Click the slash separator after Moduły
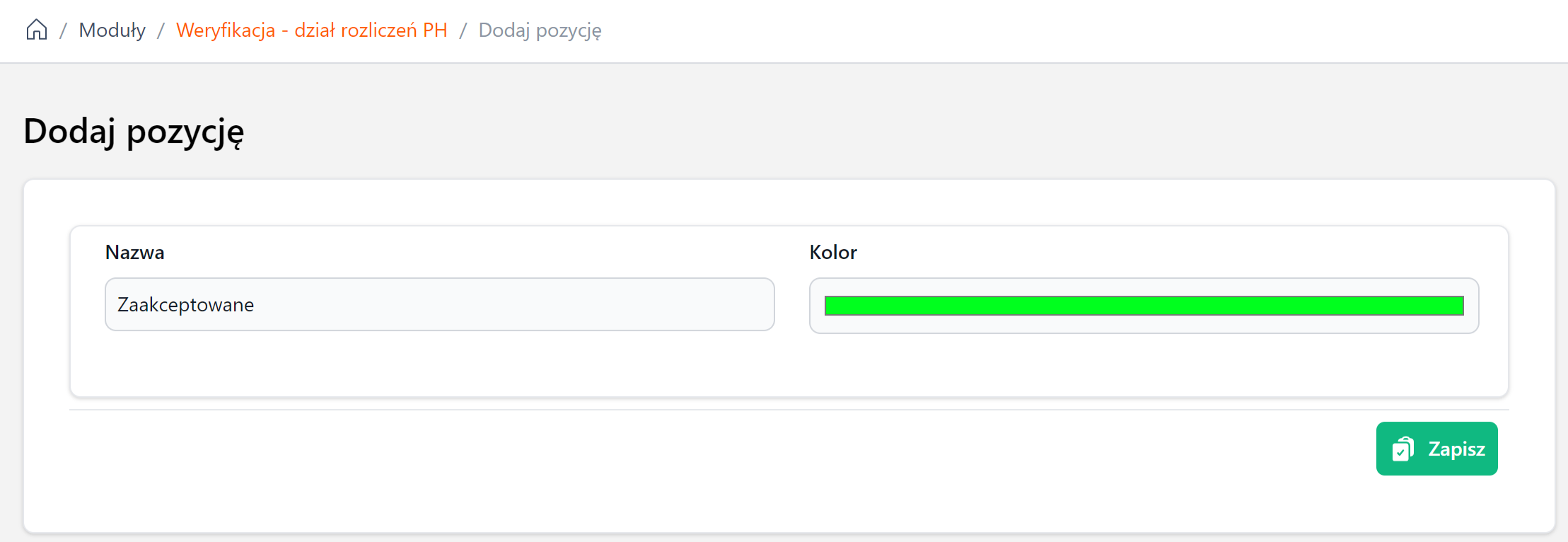Screen dimensions: 1568x542 (161, 30)
